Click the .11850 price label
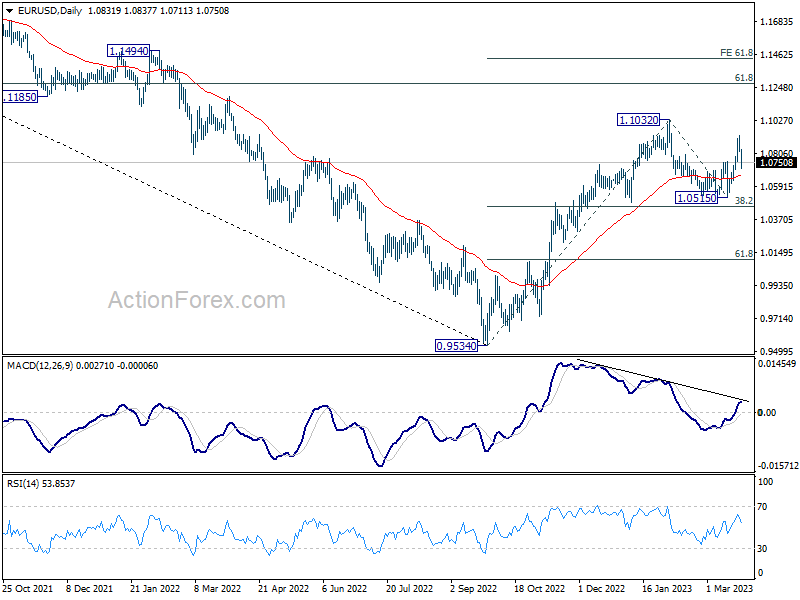 click(x=20, y=97)
